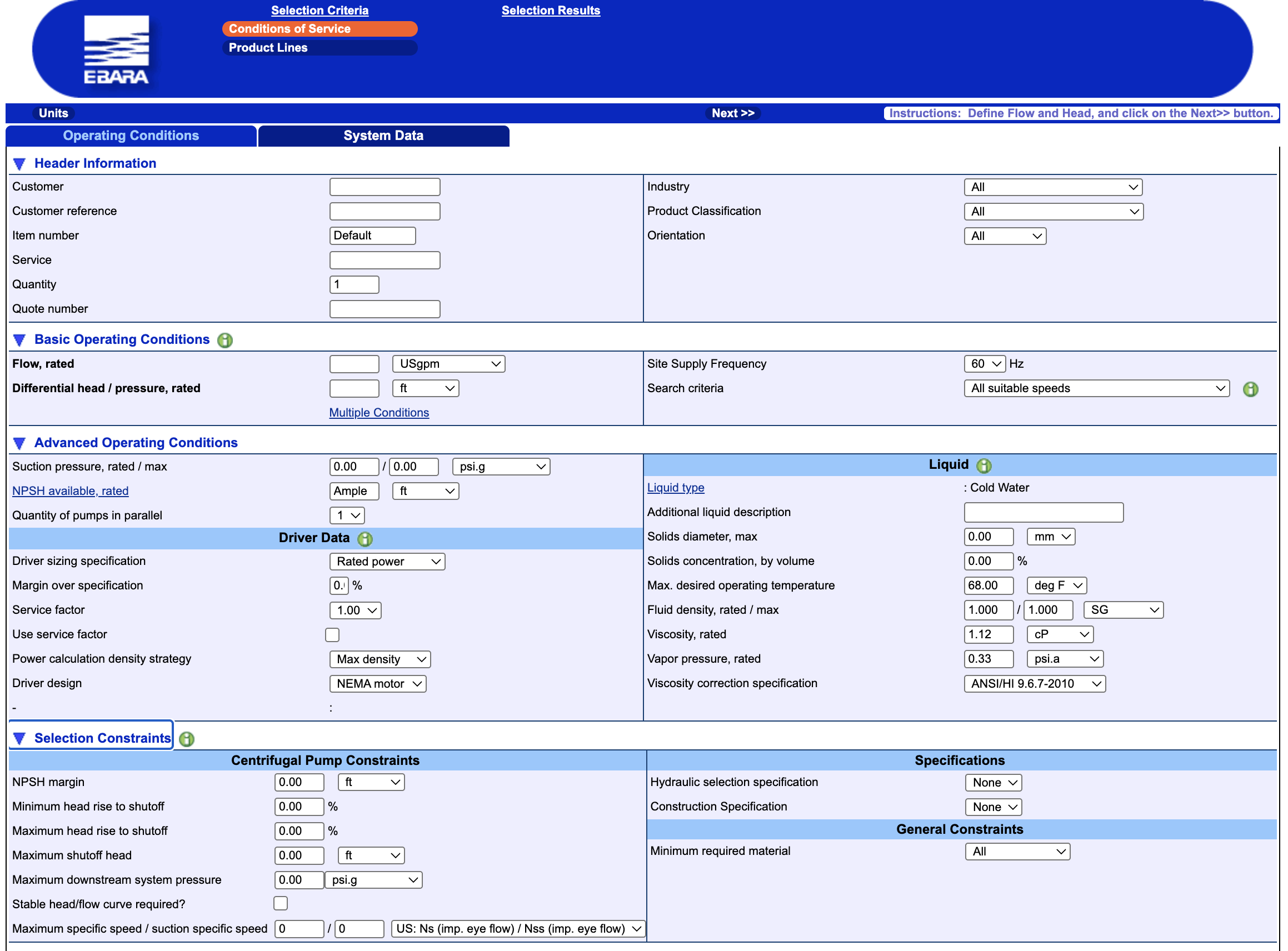Open the Liquid type link
1288x951 pixels.
coord(675,488)
